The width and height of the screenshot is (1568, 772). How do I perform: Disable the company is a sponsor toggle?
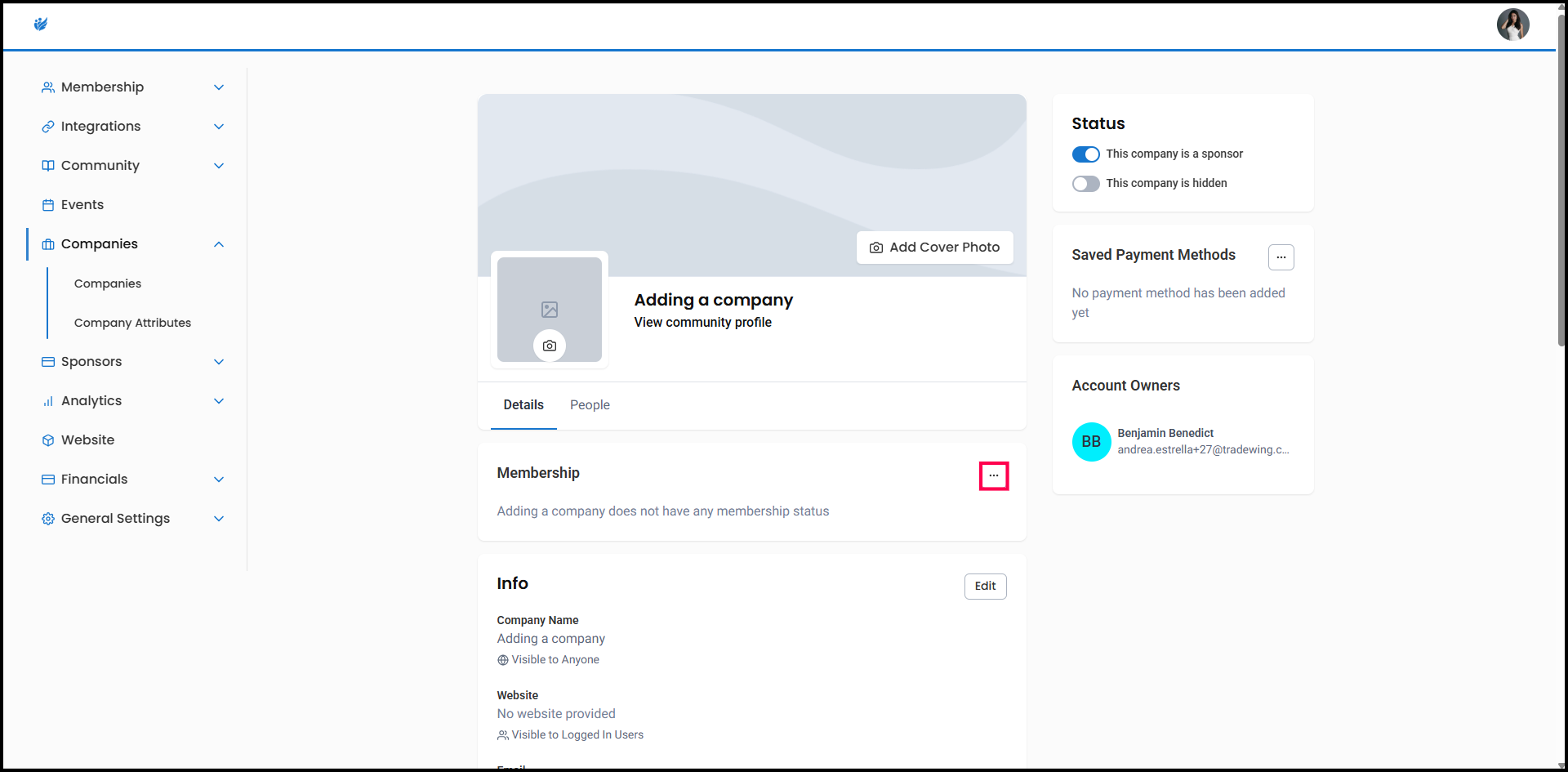1085,154
